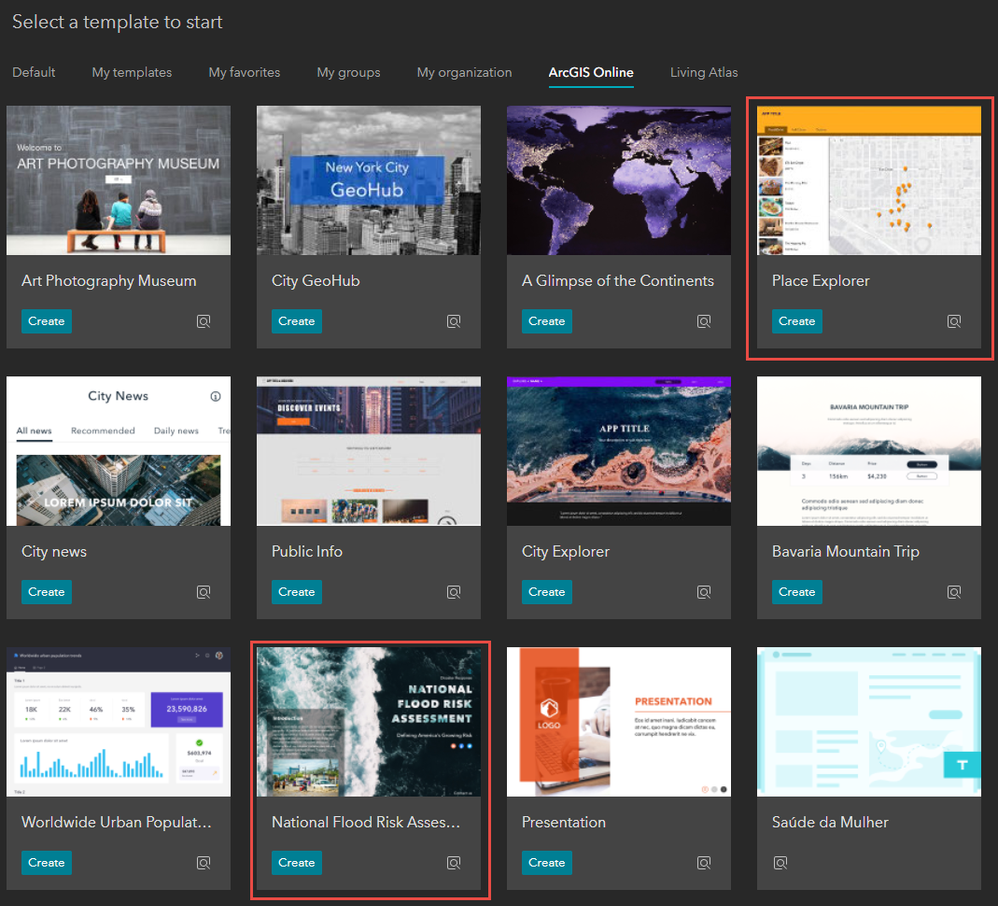Open the My templates tab

coord(132,73)
